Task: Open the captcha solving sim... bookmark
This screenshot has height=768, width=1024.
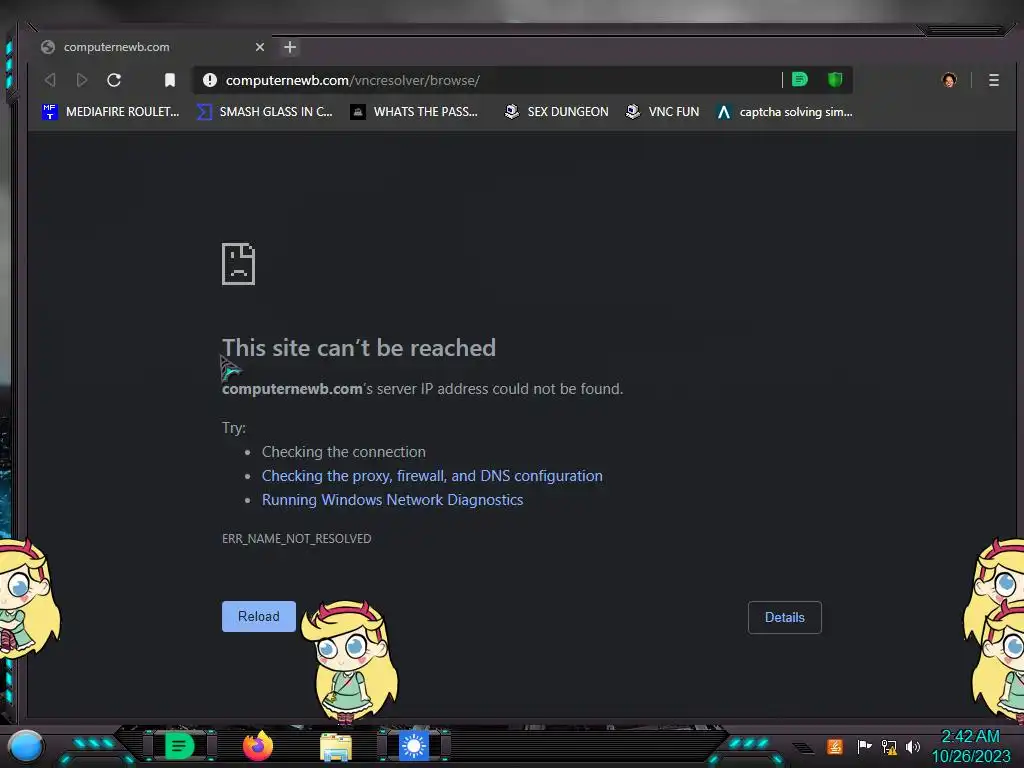Action: point(784,112)
